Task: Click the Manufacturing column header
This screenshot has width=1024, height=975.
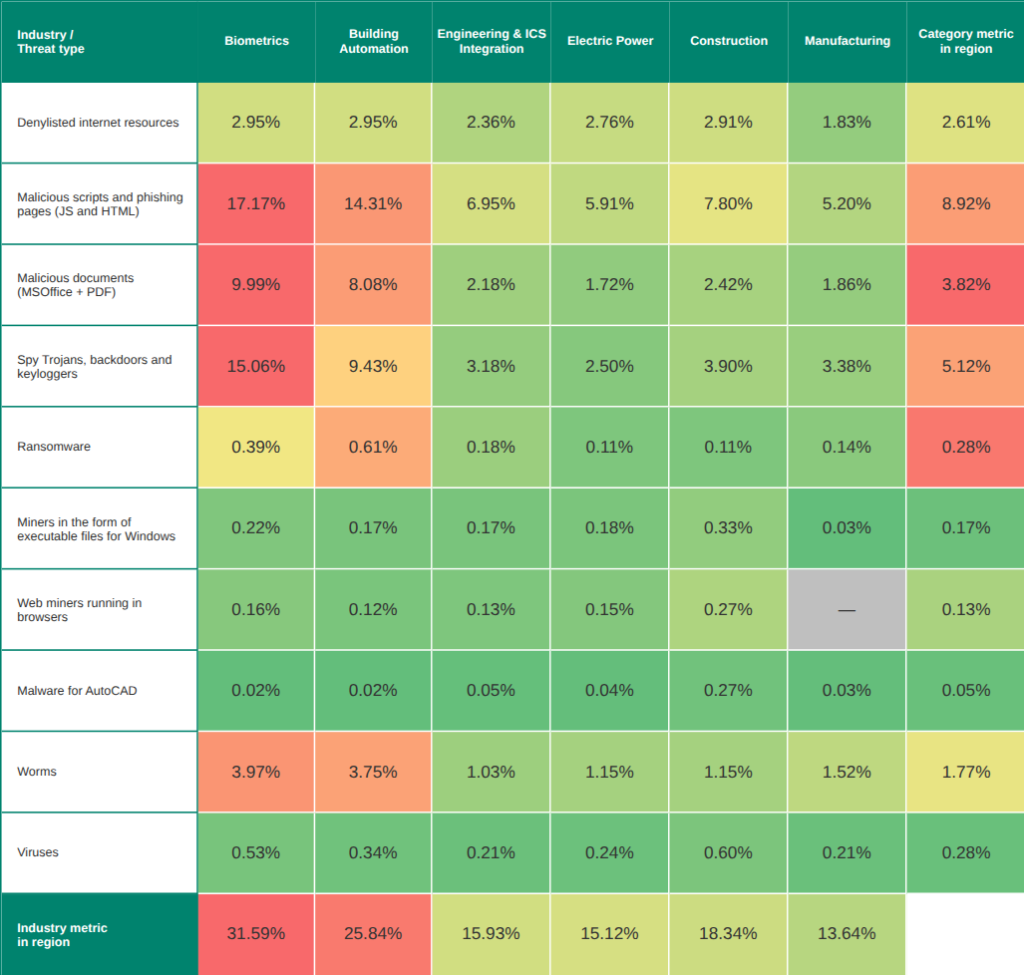Action: [847, 41]
